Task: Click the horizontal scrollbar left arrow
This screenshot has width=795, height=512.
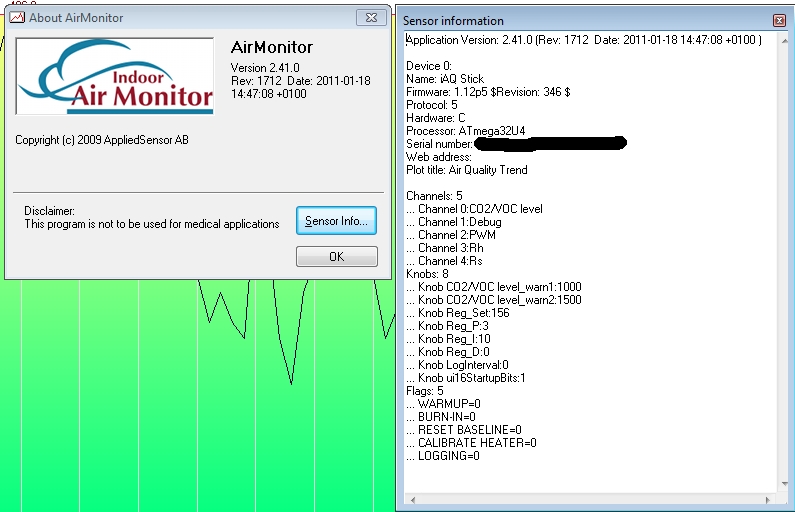Action: pyautogui.click(x=413, y=500)
